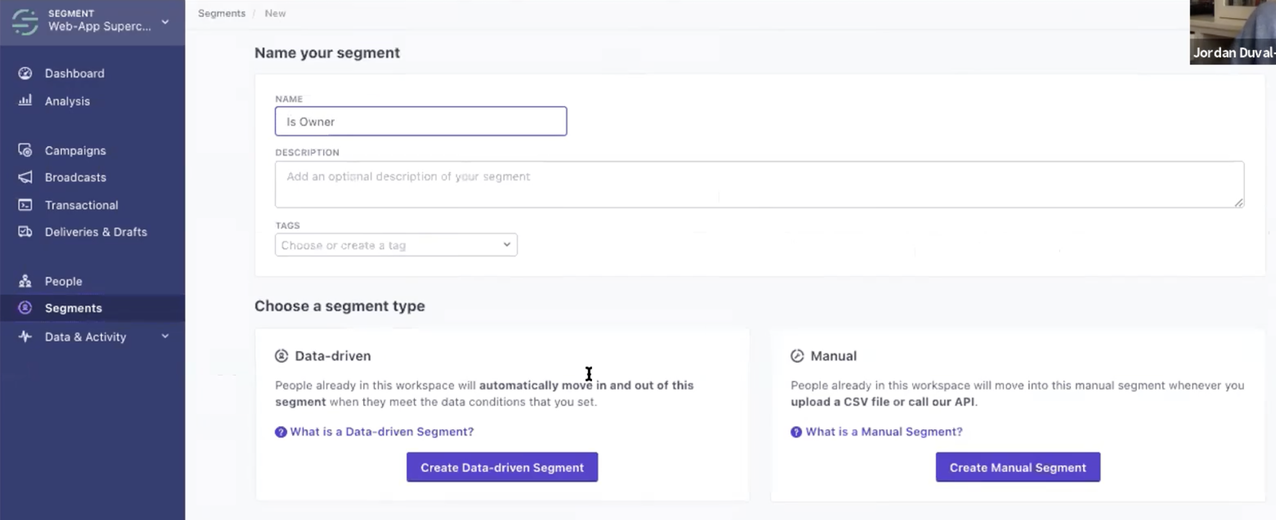Image resolution: width=1276 pixels, height=520 pixels.
Task: Click the Broadcasts megaphone icon
Action: (25, 177)
